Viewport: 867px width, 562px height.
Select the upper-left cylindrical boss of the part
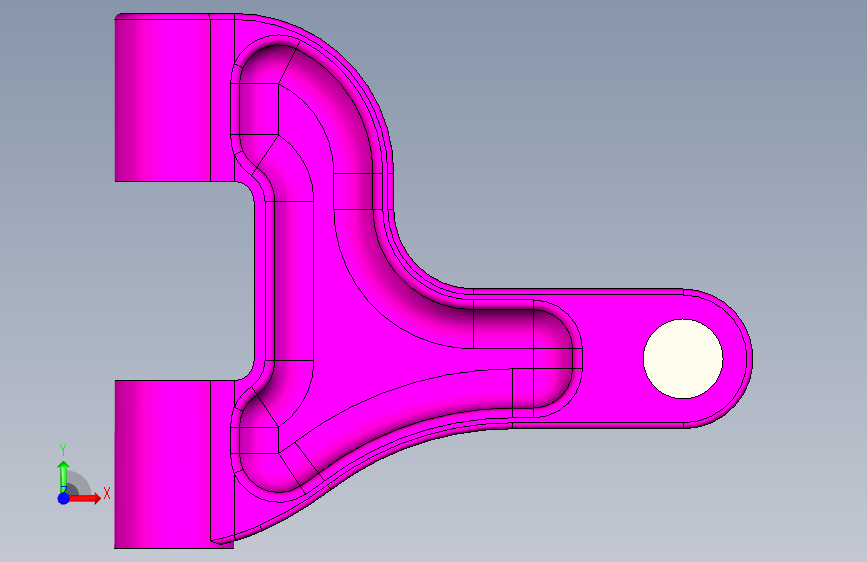click(x=163, y=98)
